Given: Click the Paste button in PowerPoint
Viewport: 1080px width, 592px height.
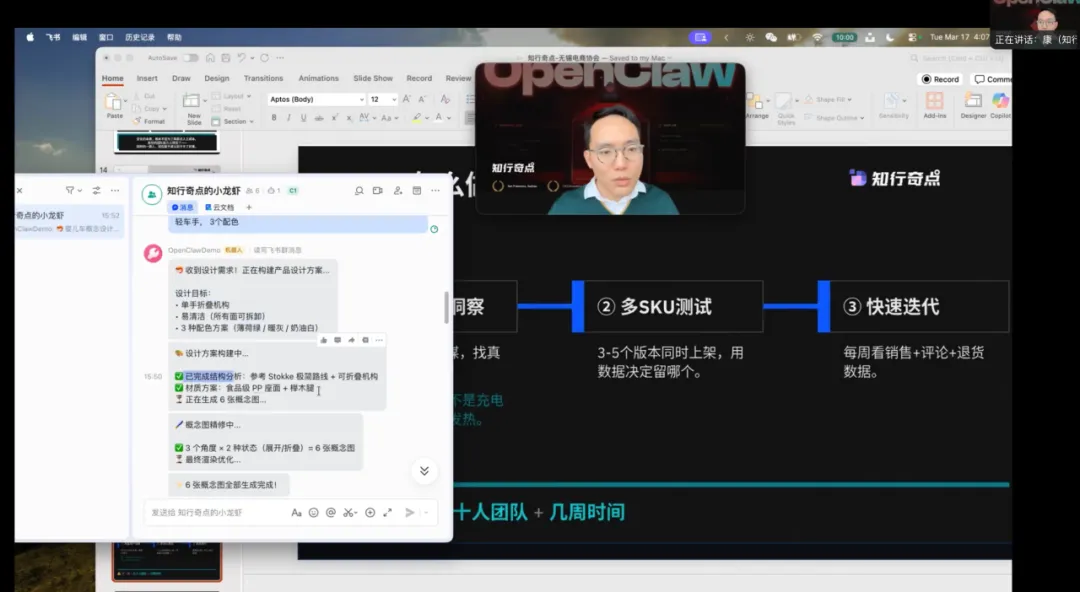Looking at the screenshot, I should pyautogui.click(x=114, y=106).
